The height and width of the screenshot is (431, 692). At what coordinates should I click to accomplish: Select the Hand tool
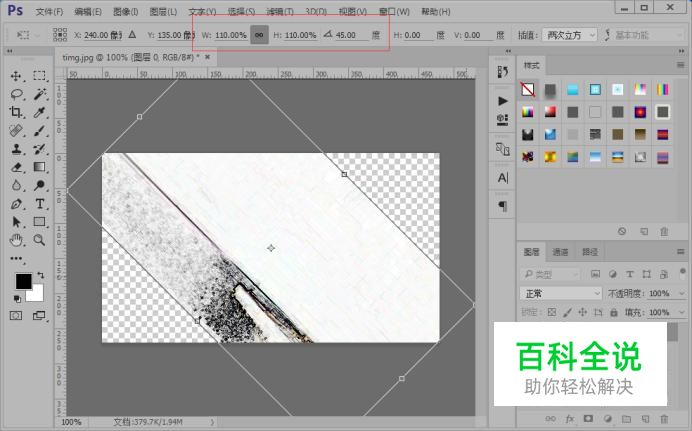pos(16,240)
